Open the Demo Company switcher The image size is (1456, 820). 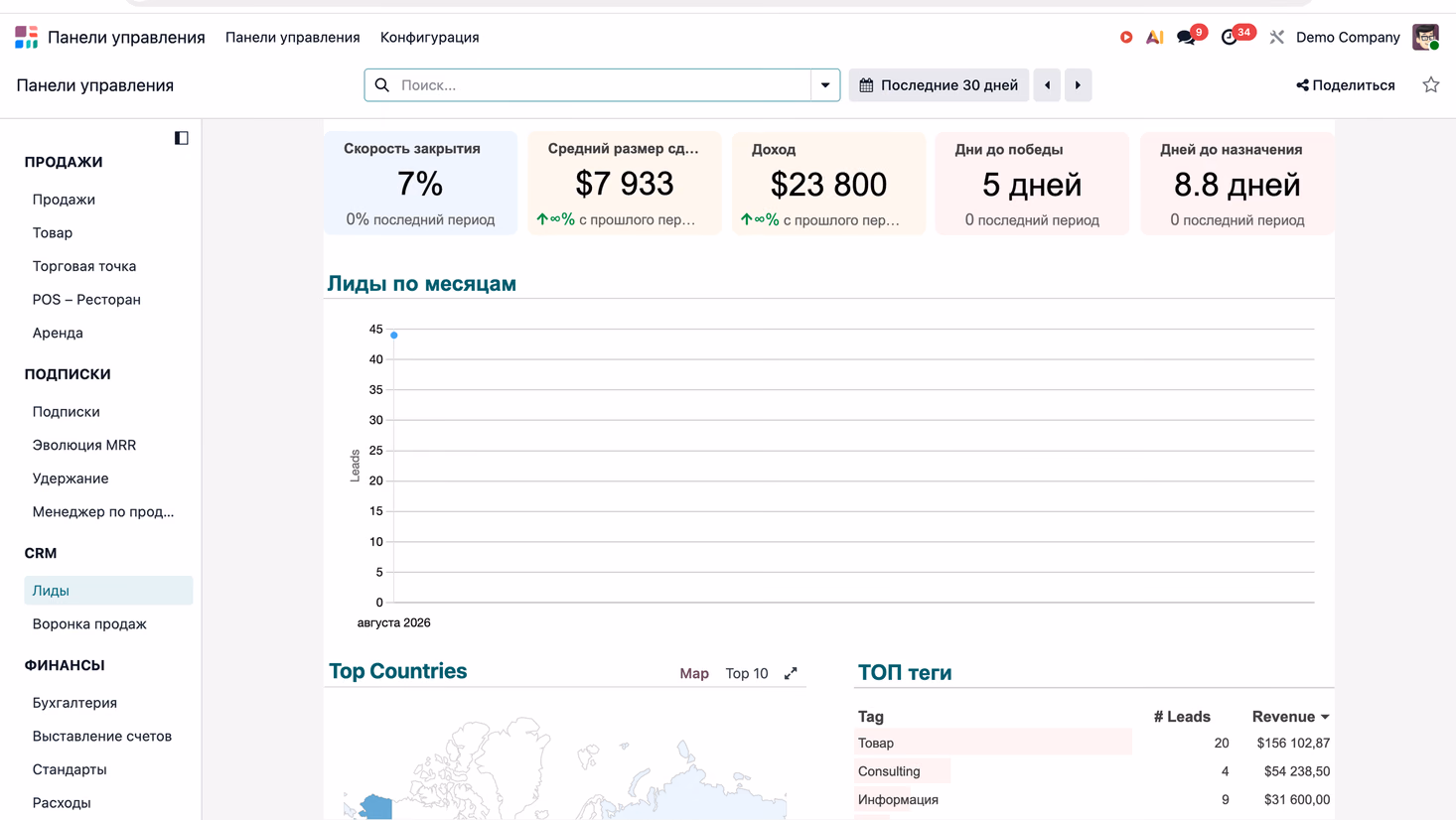(1348, 38)
